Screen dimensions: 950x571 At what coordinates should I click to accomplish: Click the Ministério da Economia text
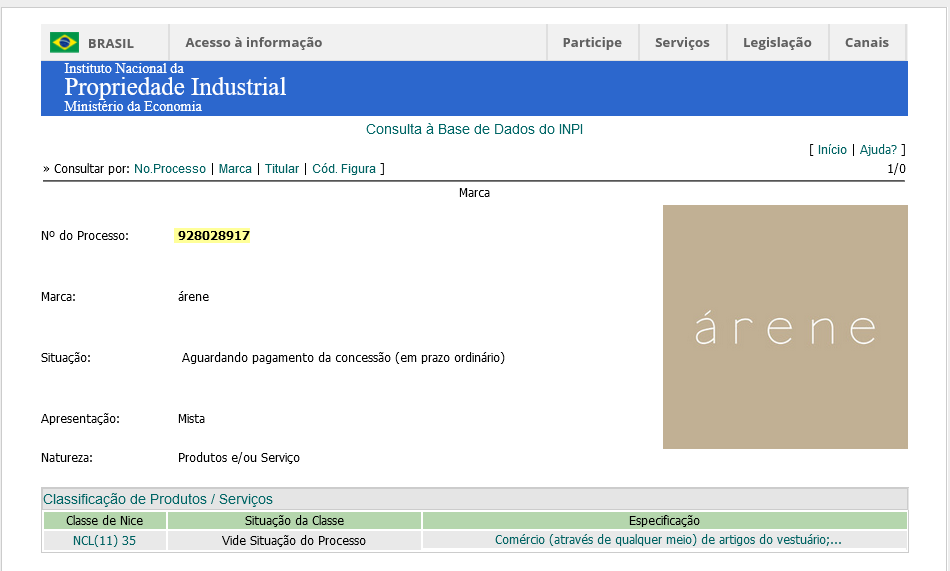pyautogui.click(x=133, y=107)
